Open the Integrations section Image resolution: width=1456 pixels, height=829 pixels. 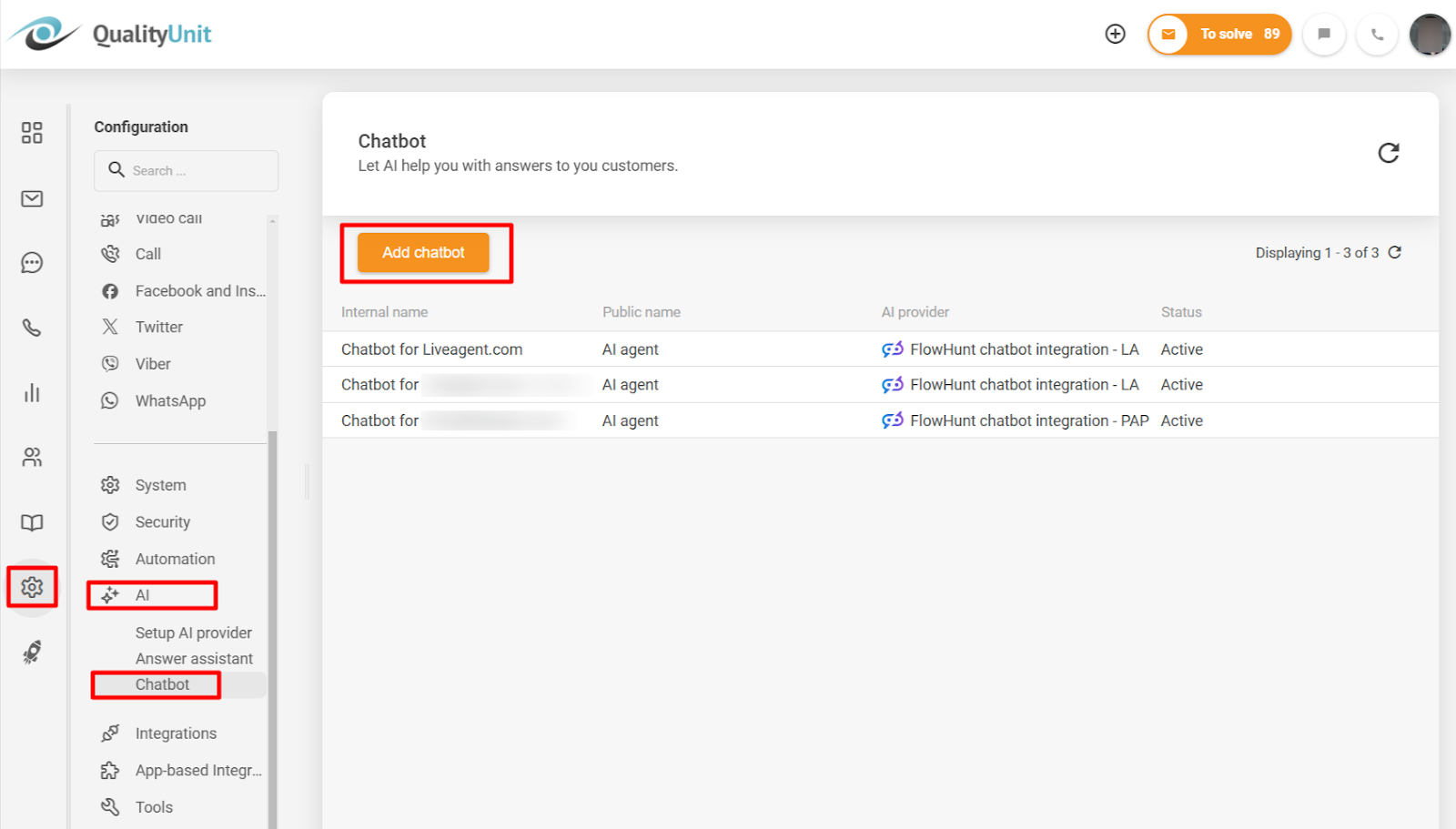176,733
